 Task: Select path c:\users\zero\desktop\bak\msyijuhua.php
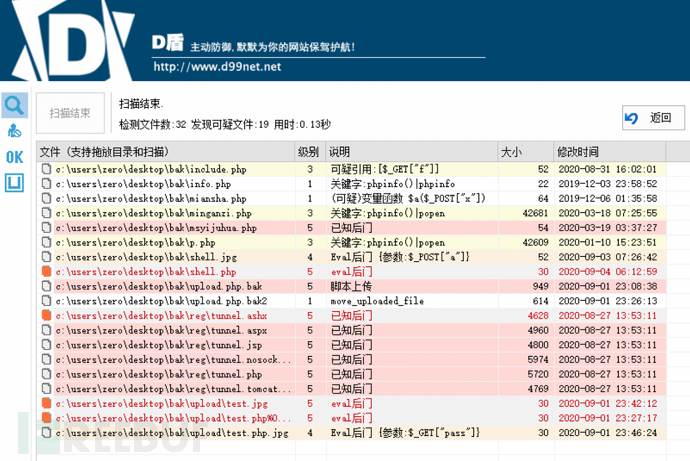pyautogui.click(x=156, y=228)
